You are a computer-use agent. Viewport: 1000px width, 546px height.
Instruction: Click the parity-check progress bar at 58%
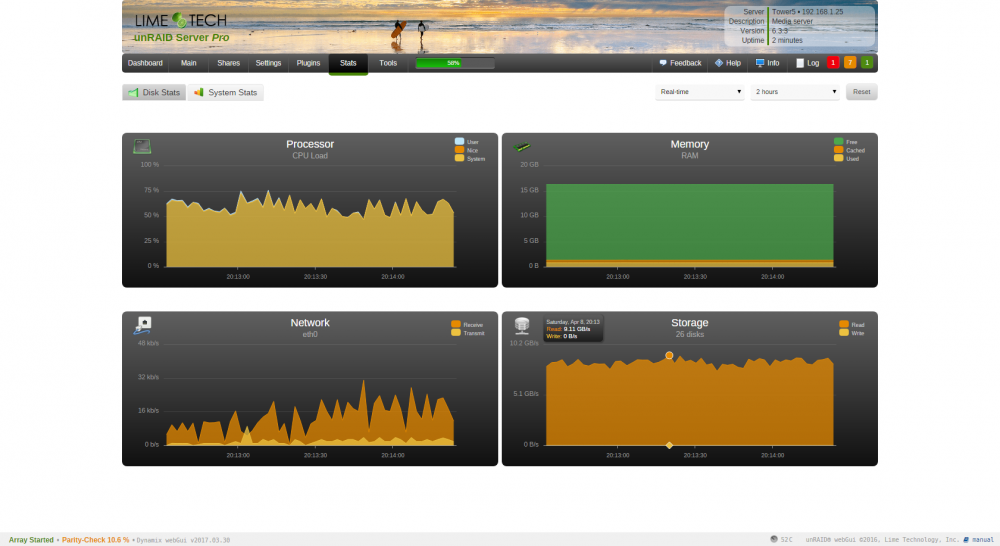tap(455, 63)
